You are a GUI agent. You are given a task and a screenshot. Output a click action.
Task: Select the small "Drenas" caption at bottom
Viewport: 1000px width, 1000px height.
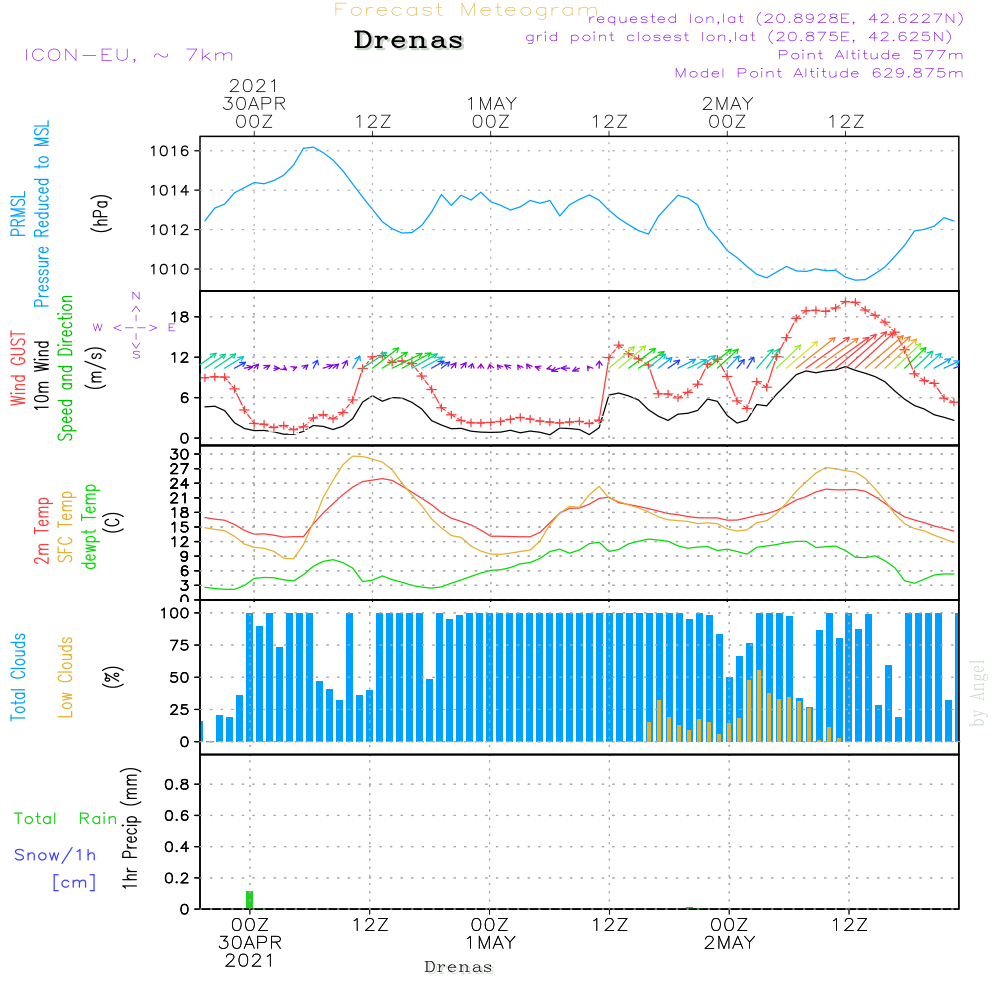tap(458, 967)
